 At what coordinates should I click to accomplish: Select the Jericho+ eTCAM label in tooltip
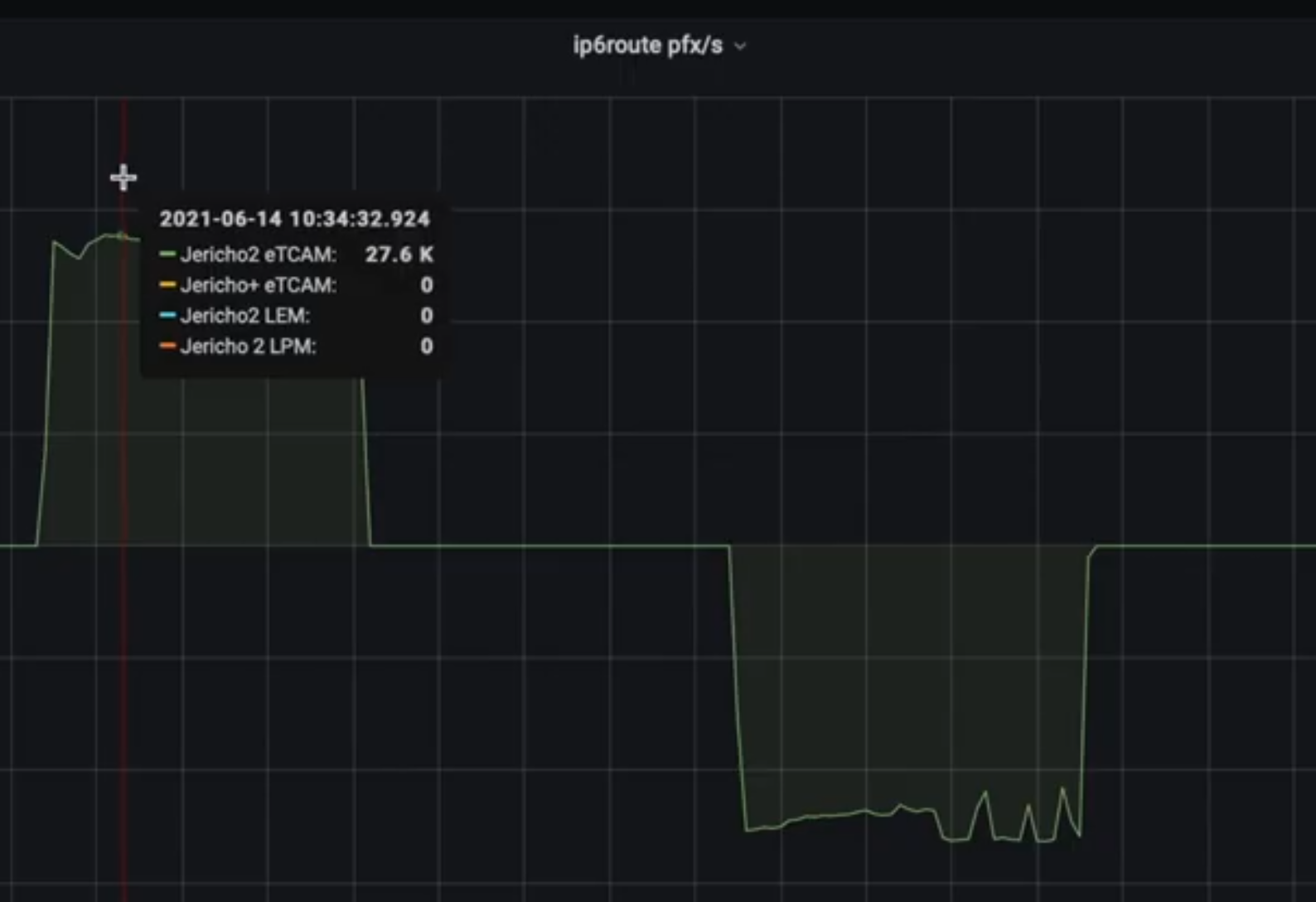pos(258,285)
